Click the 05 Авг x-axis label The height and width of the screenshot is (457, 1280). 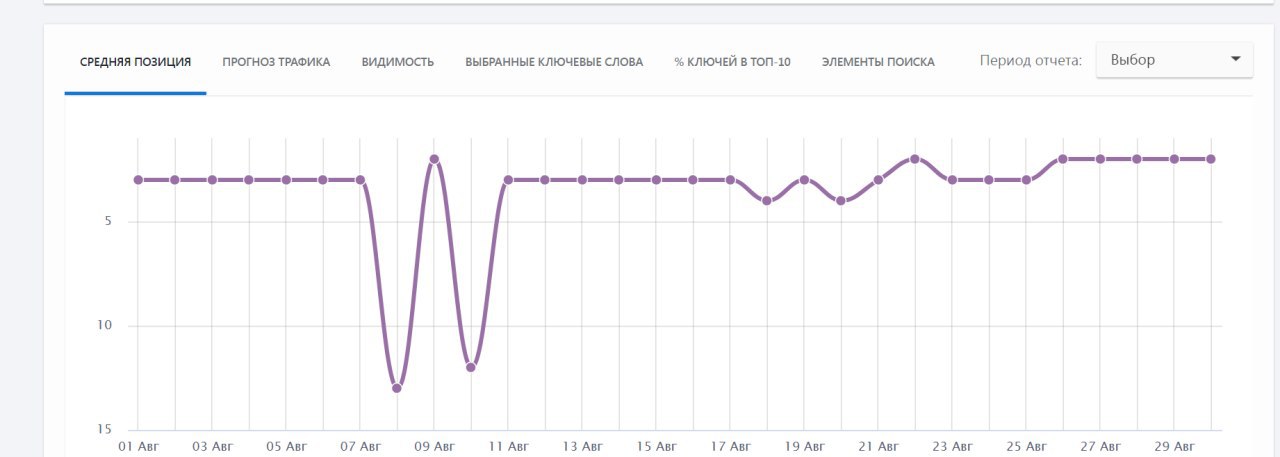point(286,446)
